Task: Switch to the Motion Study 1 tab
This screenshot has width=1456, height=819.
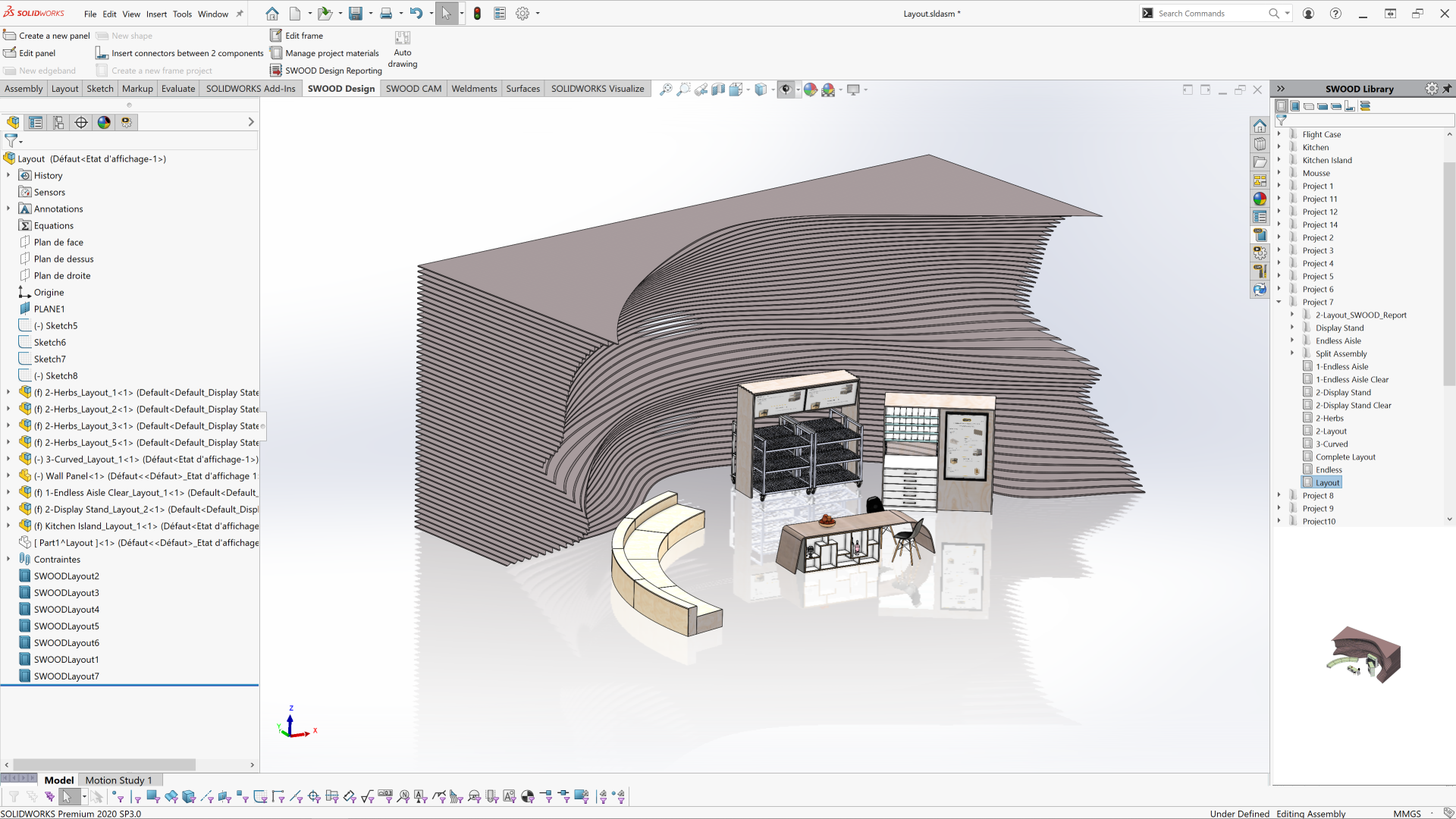Action: tap(118, 780)
